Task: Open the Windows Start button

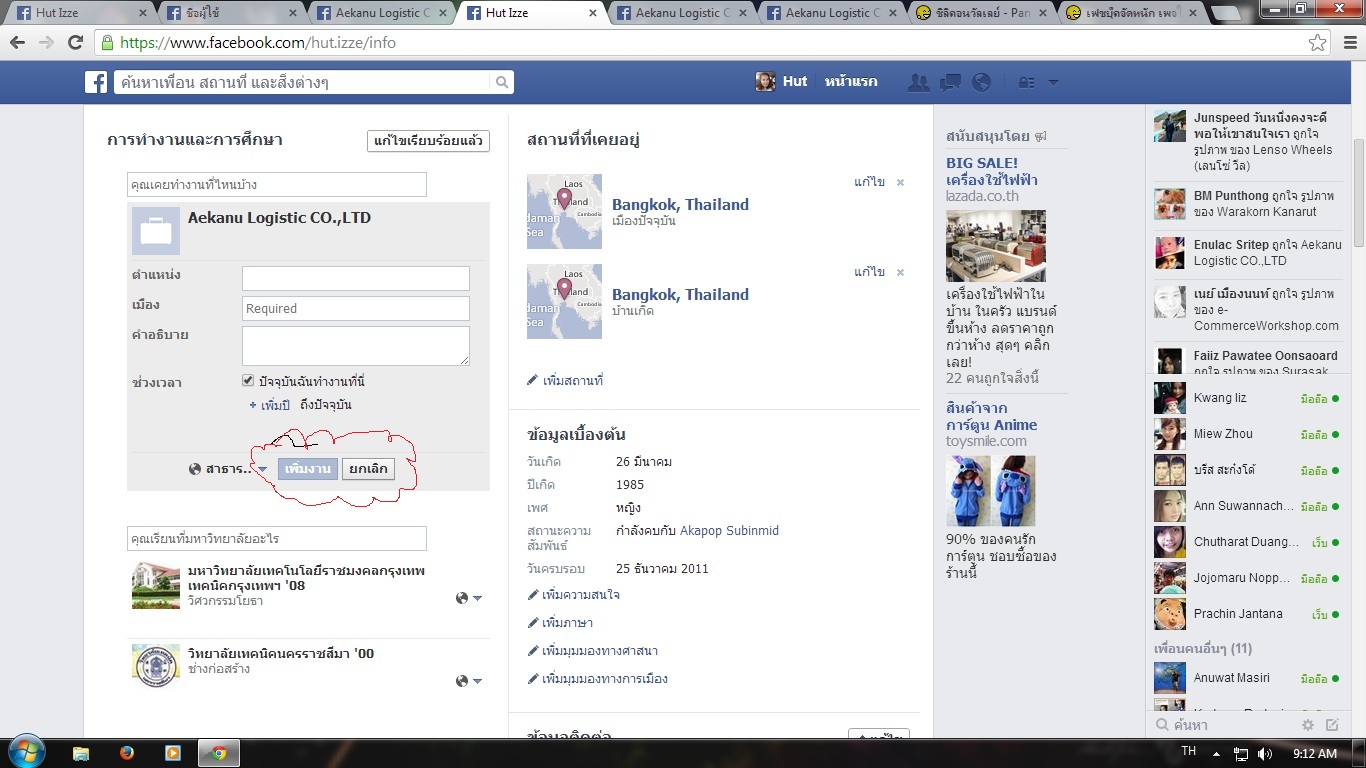Action: tap(25, 752)
